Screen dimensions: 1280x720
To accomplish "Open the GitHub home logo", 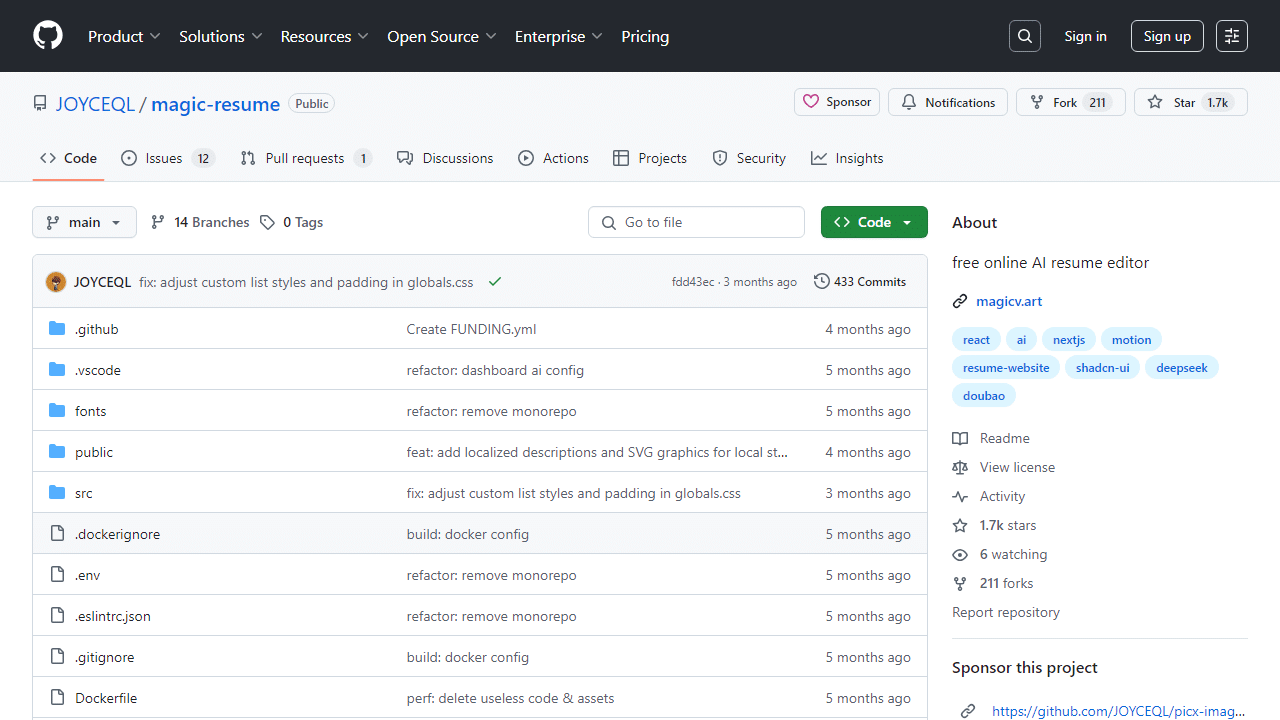I will point(48,36).
